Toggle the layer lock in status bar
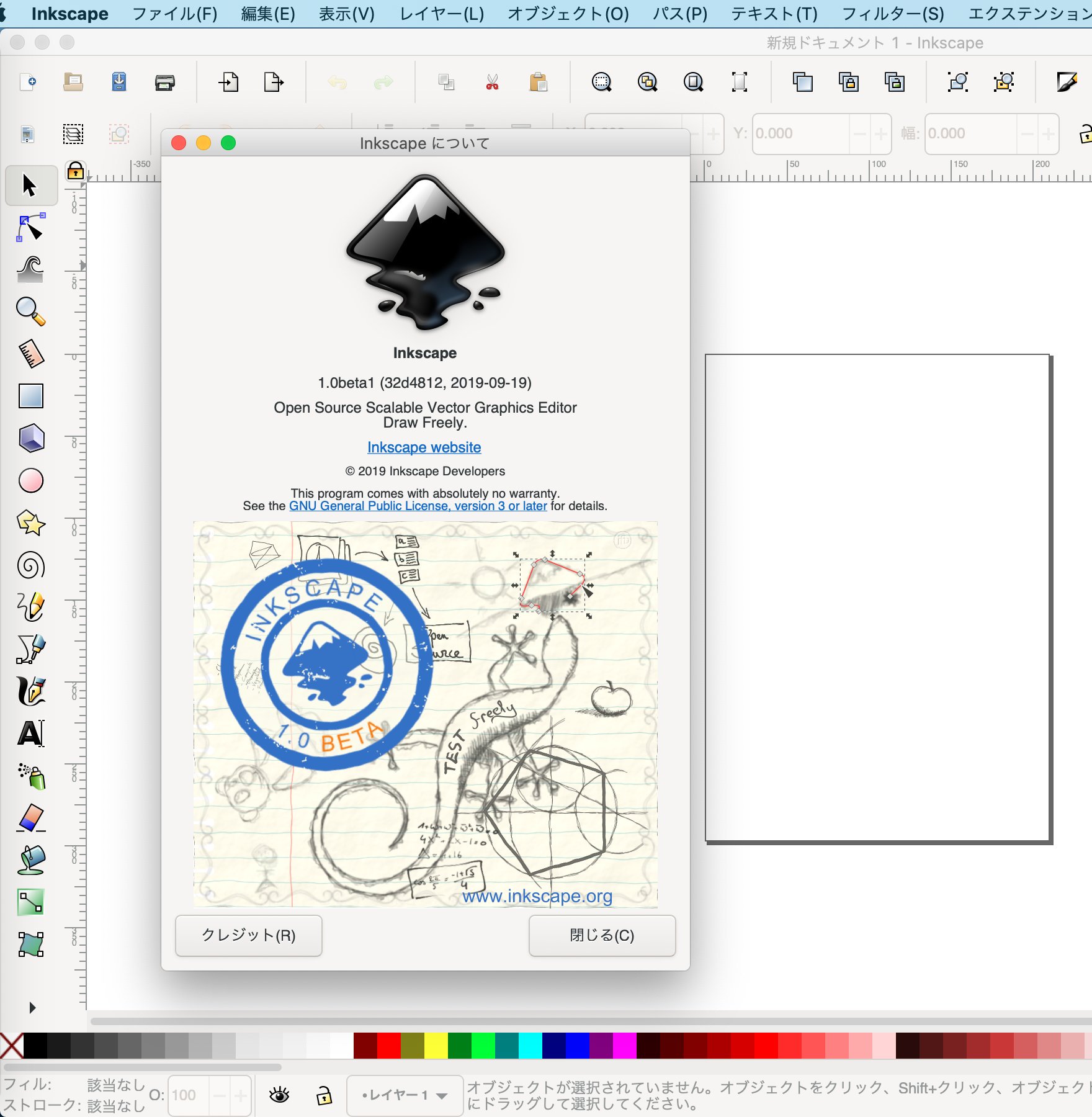 point(324,1095)
